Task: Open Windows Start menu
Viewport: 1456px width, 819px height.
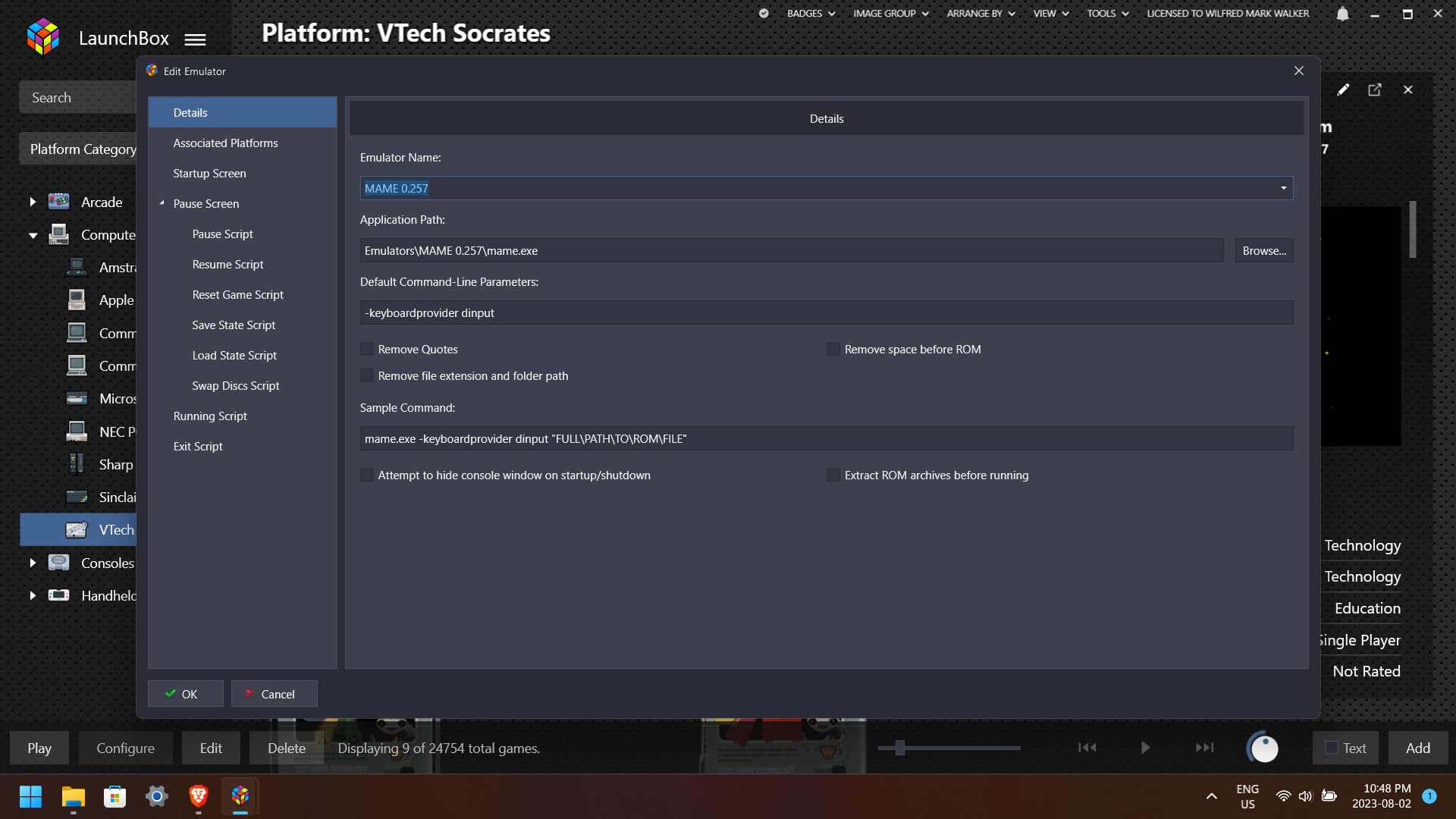Action: 30,796
